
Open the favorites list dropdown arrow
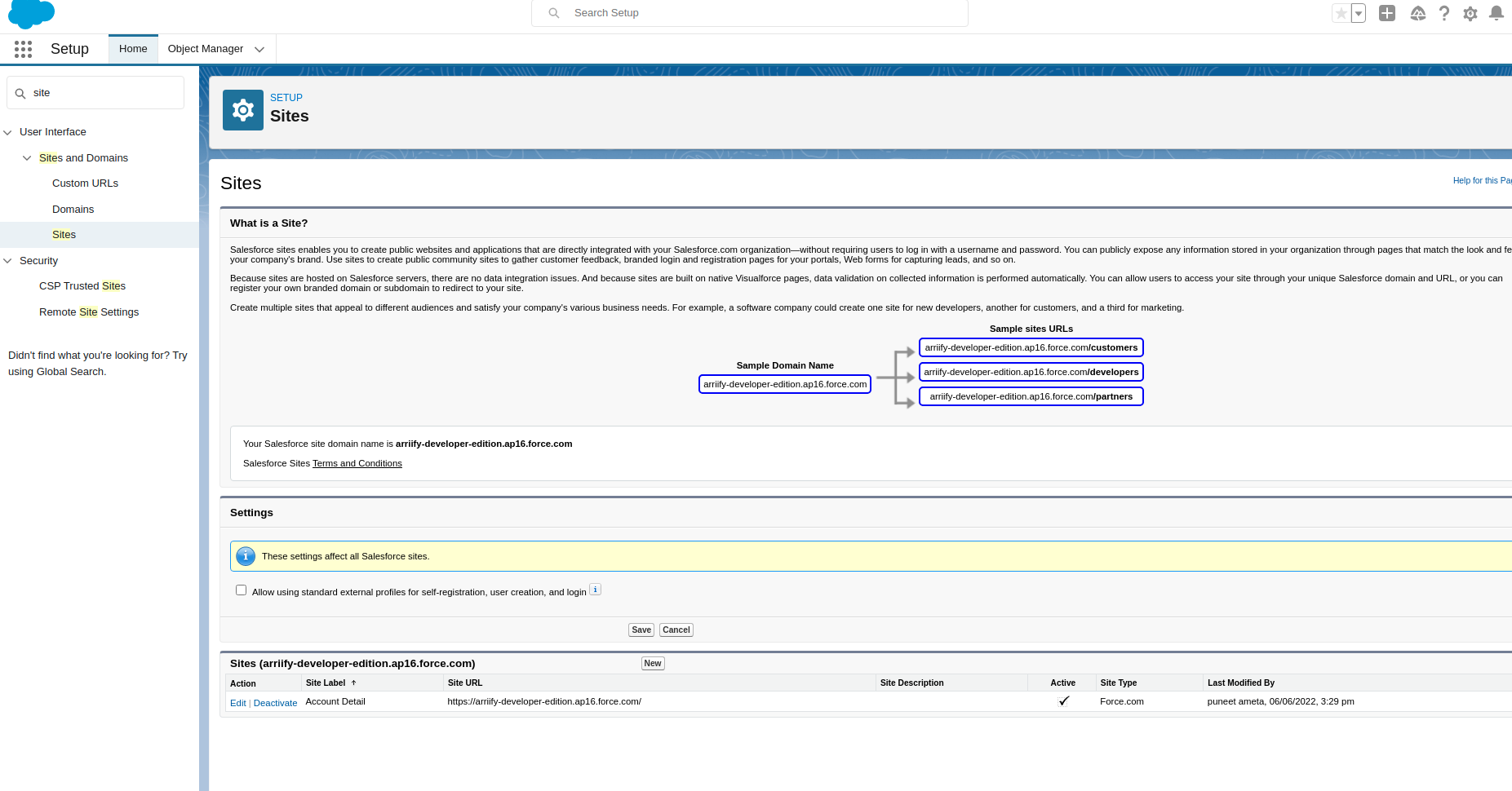tap(1359, 13)
